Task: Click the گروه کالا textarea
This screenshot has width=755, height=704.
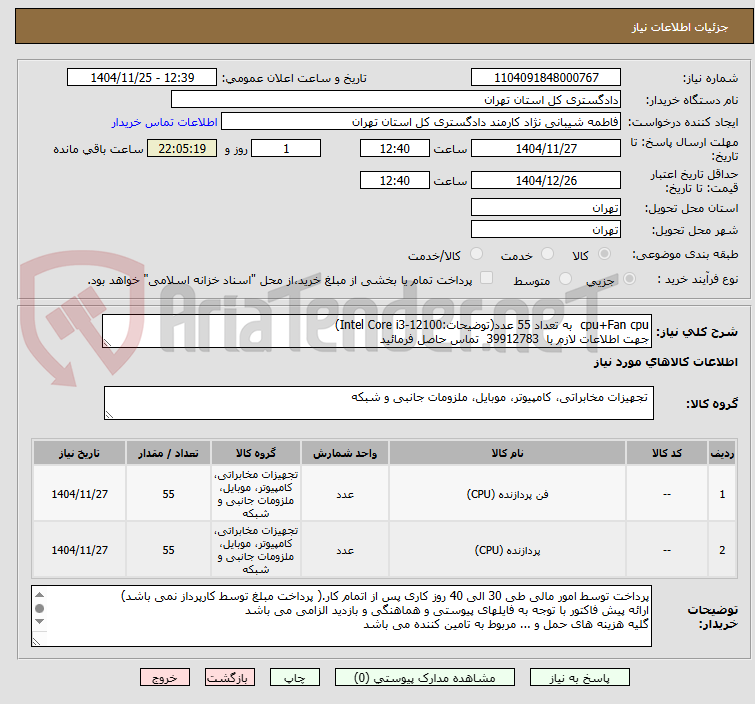Action: pos(379,403)
